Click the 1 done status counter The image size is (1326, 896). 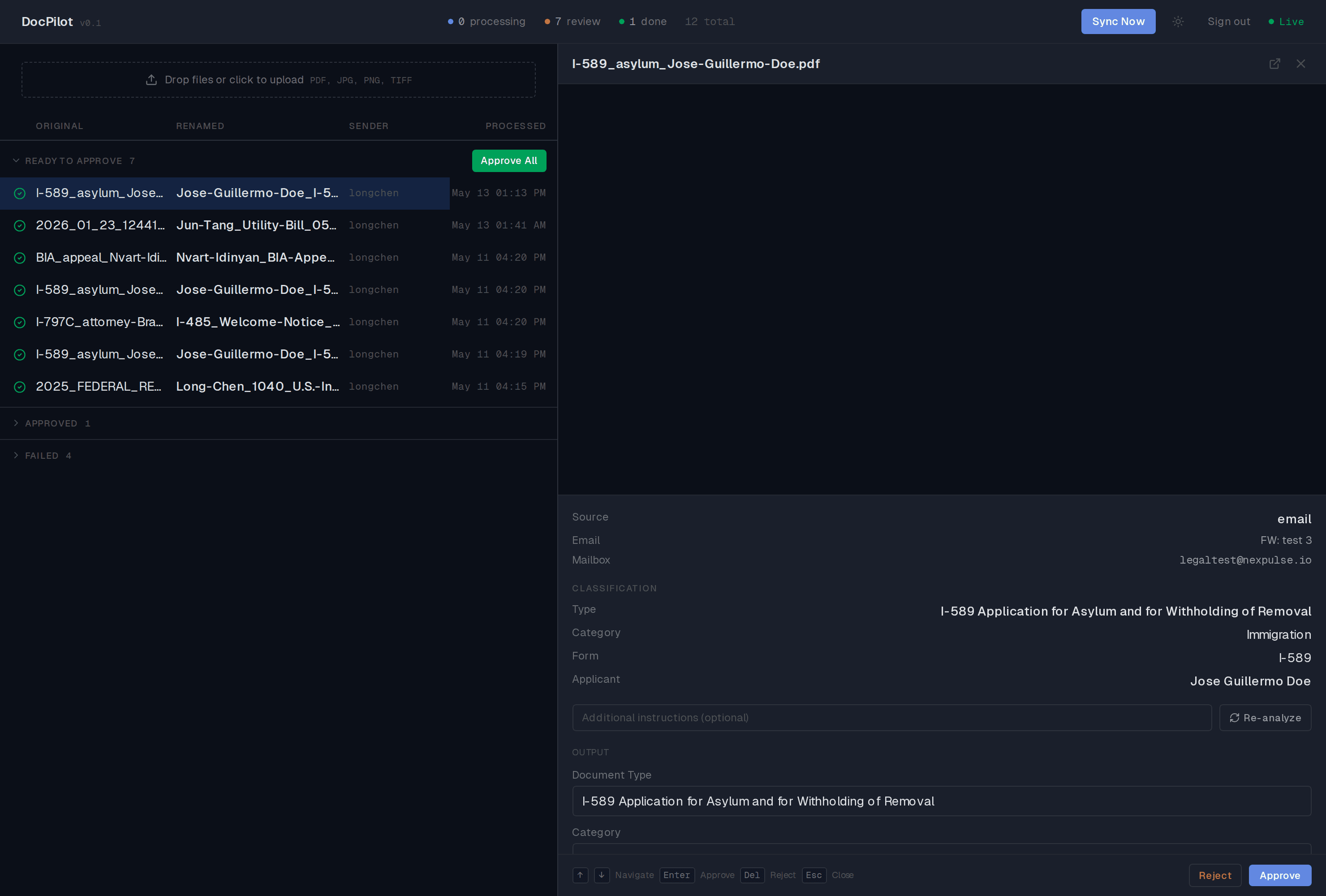point(642,22)
